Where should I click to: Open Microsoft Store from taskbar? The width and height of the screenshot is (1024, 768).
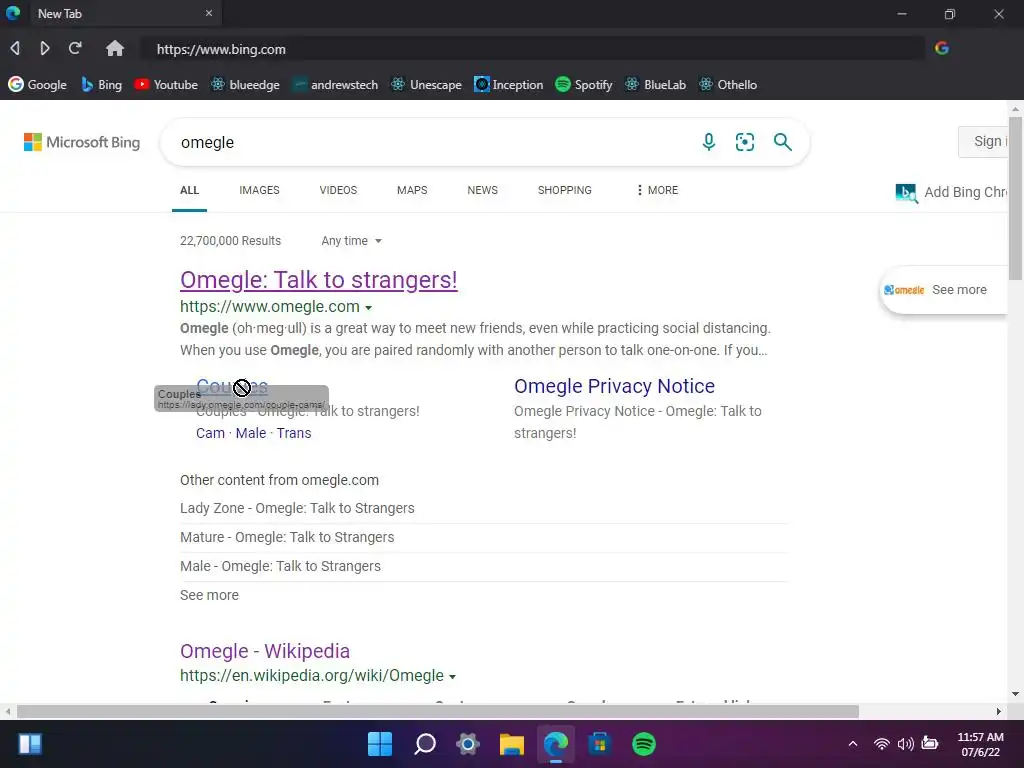pos(600,744)
